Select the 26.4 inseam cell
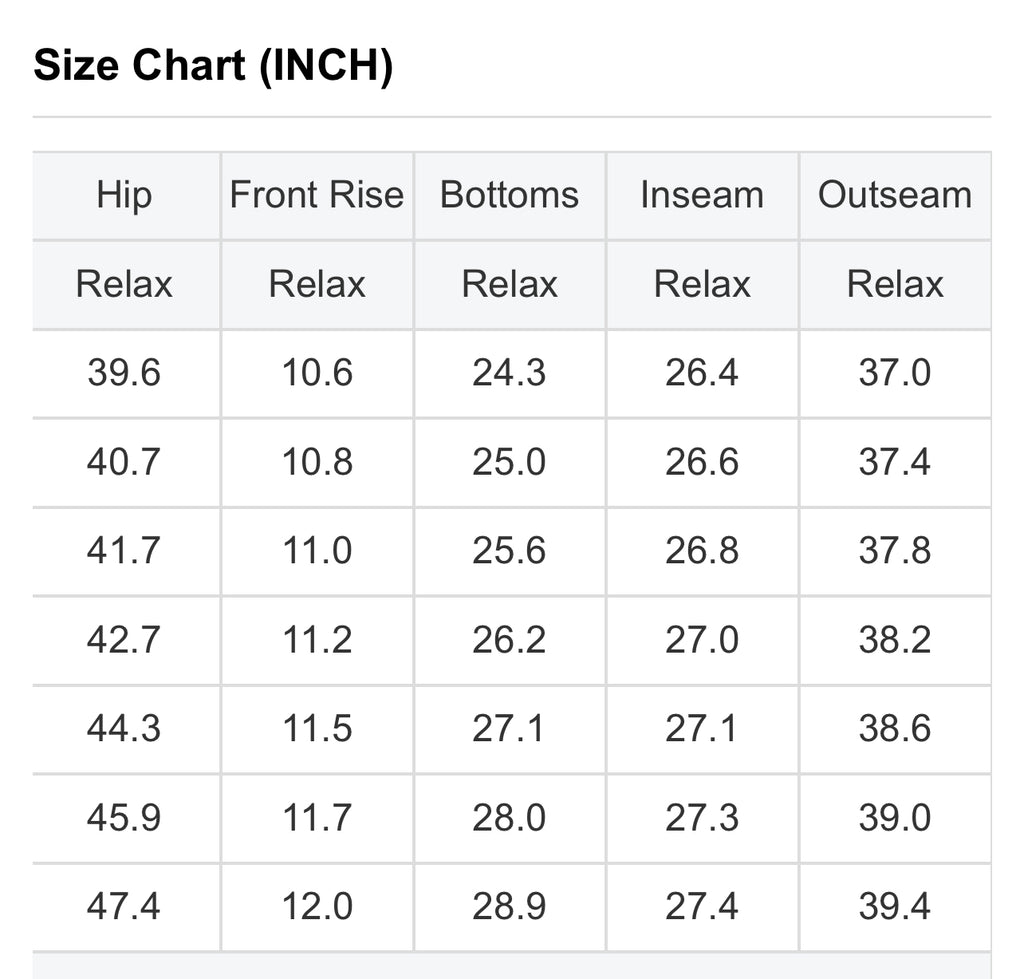The height and width of the screenshot is (979, 1024). click(702, 373)
